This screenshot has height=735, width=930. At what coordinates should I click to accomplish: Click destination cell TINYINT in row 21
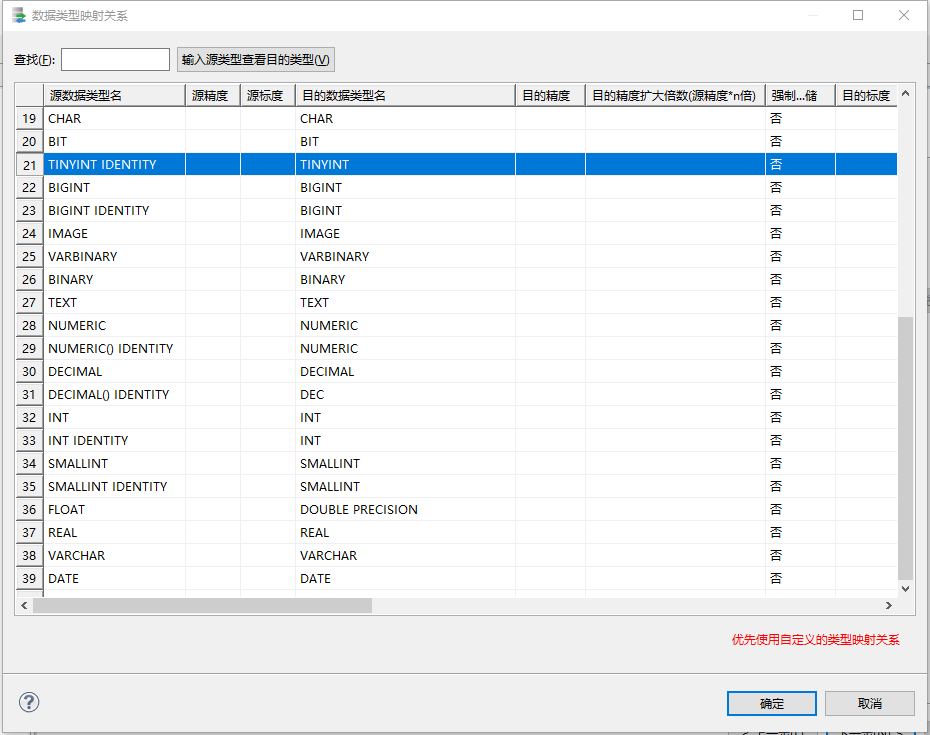tap(406, 164)
